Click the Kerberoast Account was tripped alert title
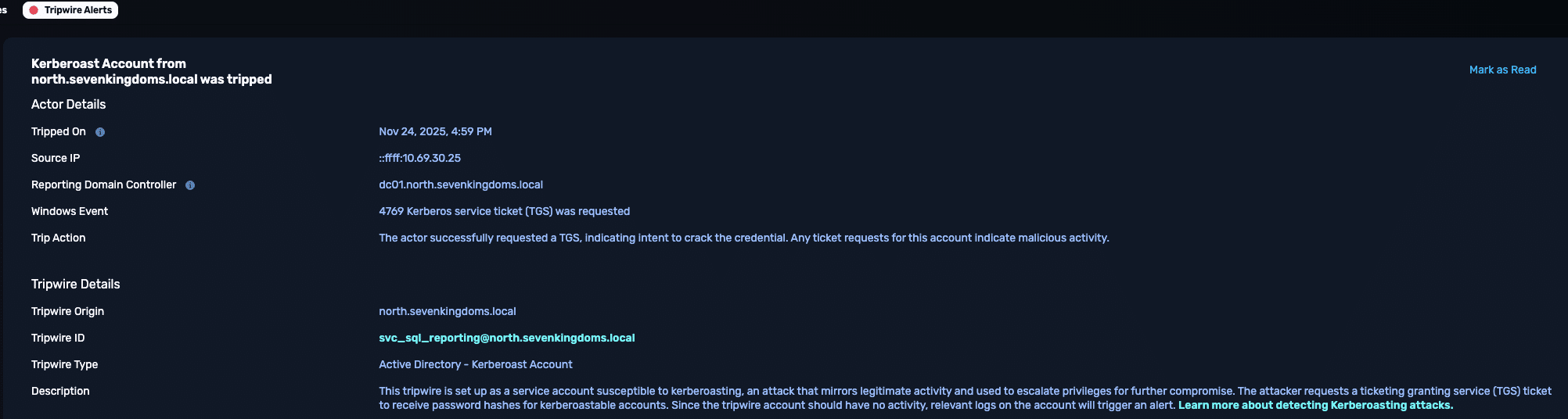 coord(151,71)
